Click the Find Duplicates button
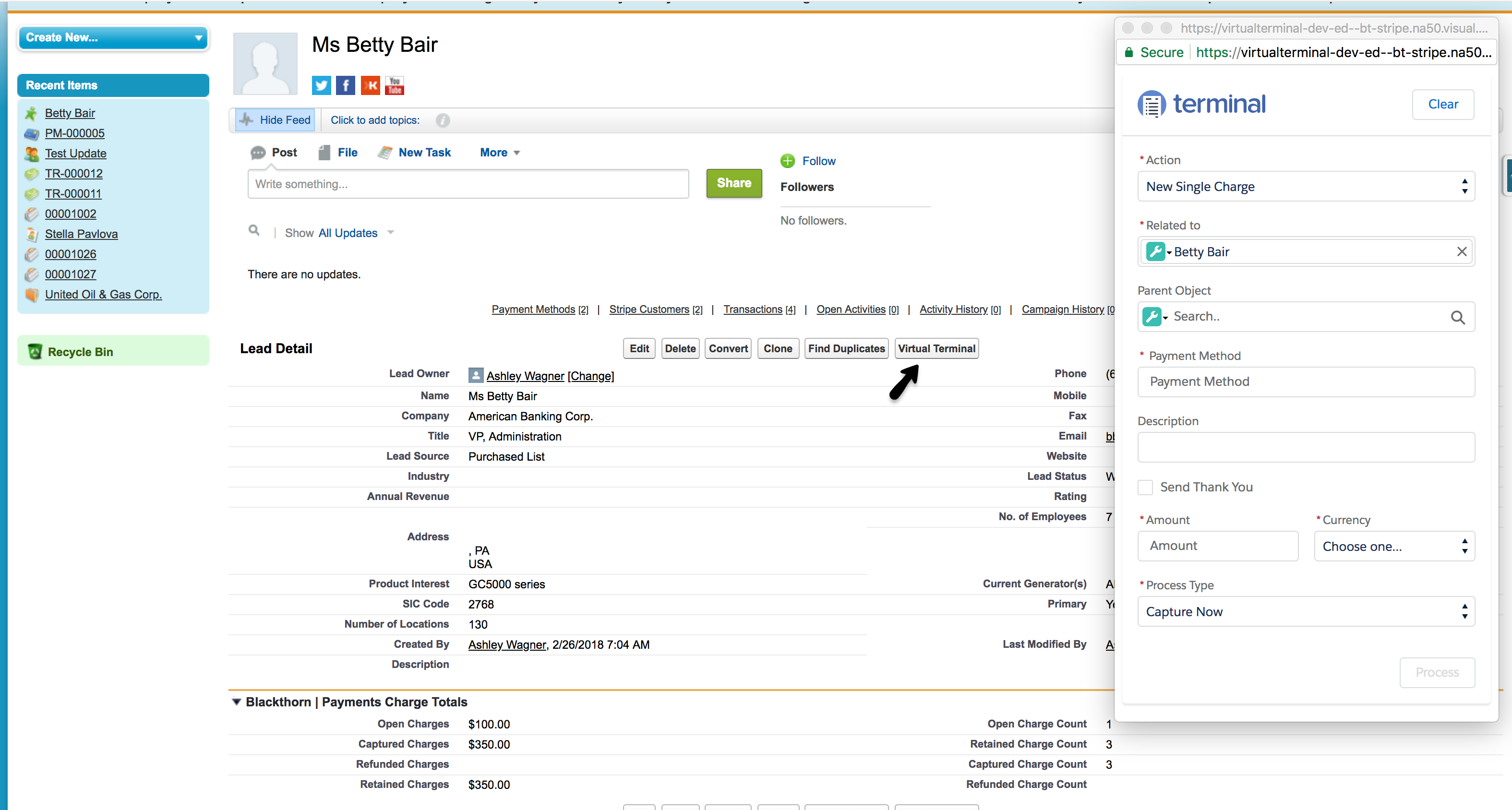Image resolution: width=1512 pixels, height=810 pixels. [x=846, y=349]
